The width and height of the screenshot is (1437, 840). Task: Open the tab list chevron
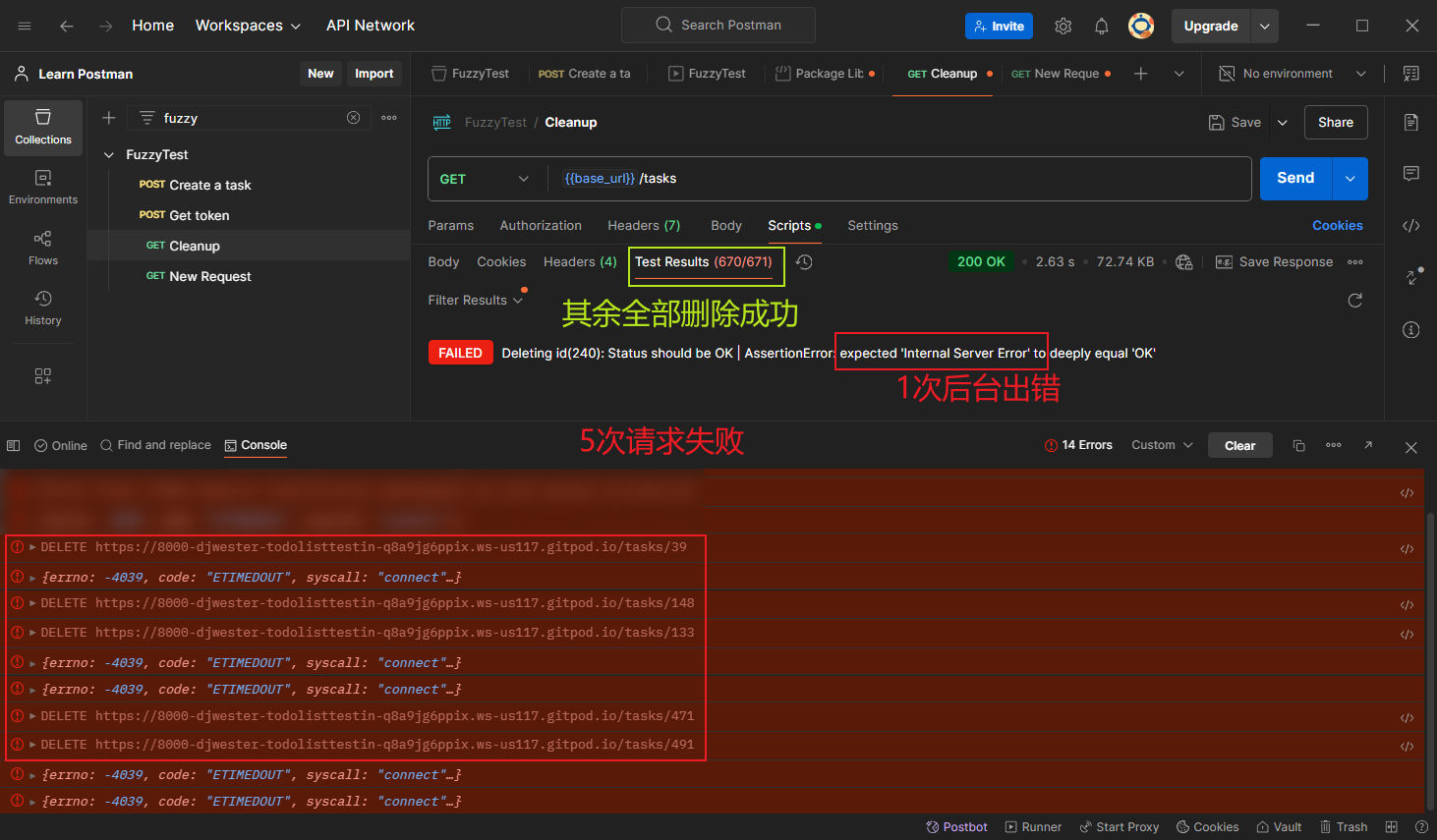(1179, 74)
